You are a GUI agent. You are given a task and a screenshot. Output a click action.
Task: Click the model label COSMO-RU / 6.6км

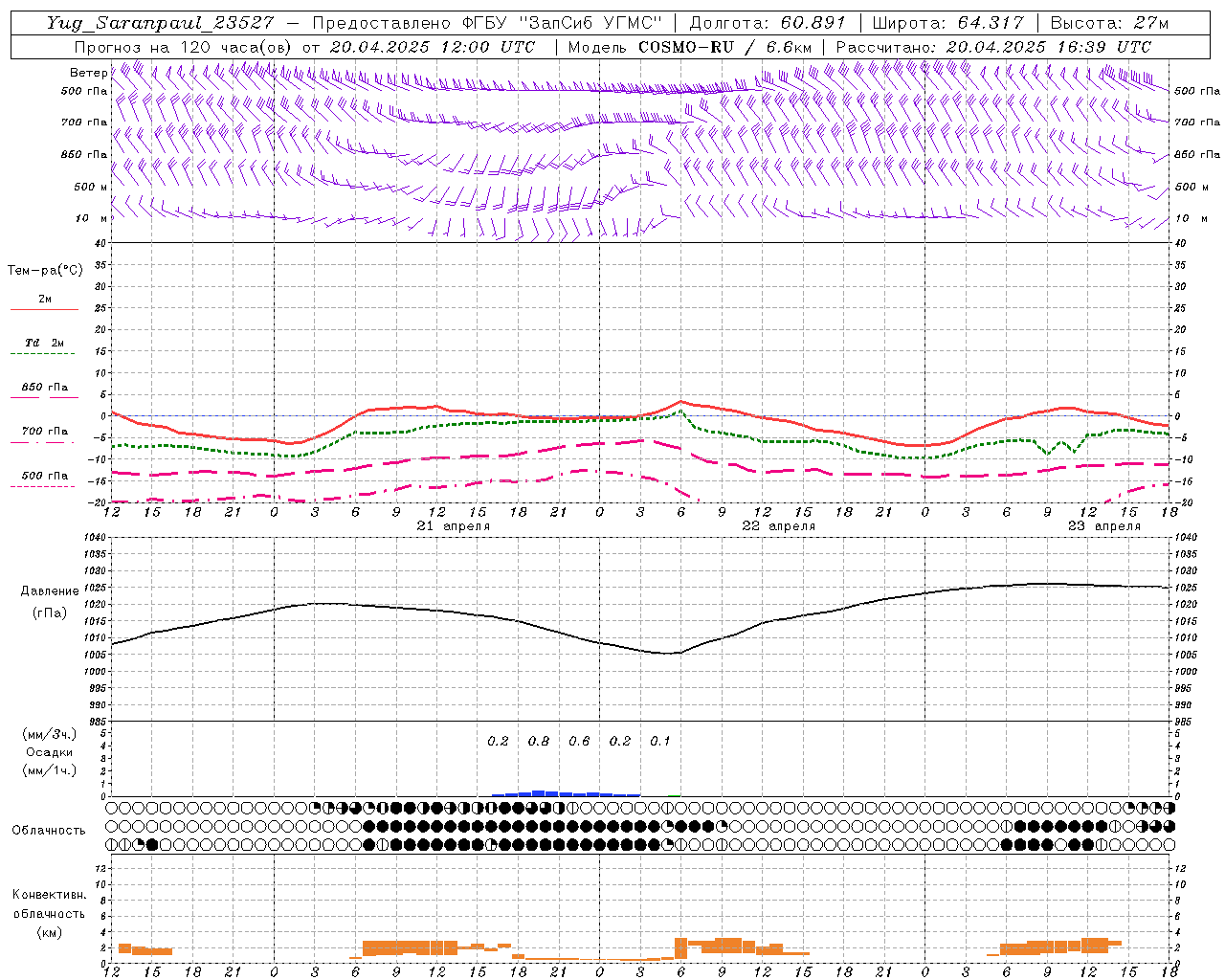pyautogui.click(x=724, y=47)
